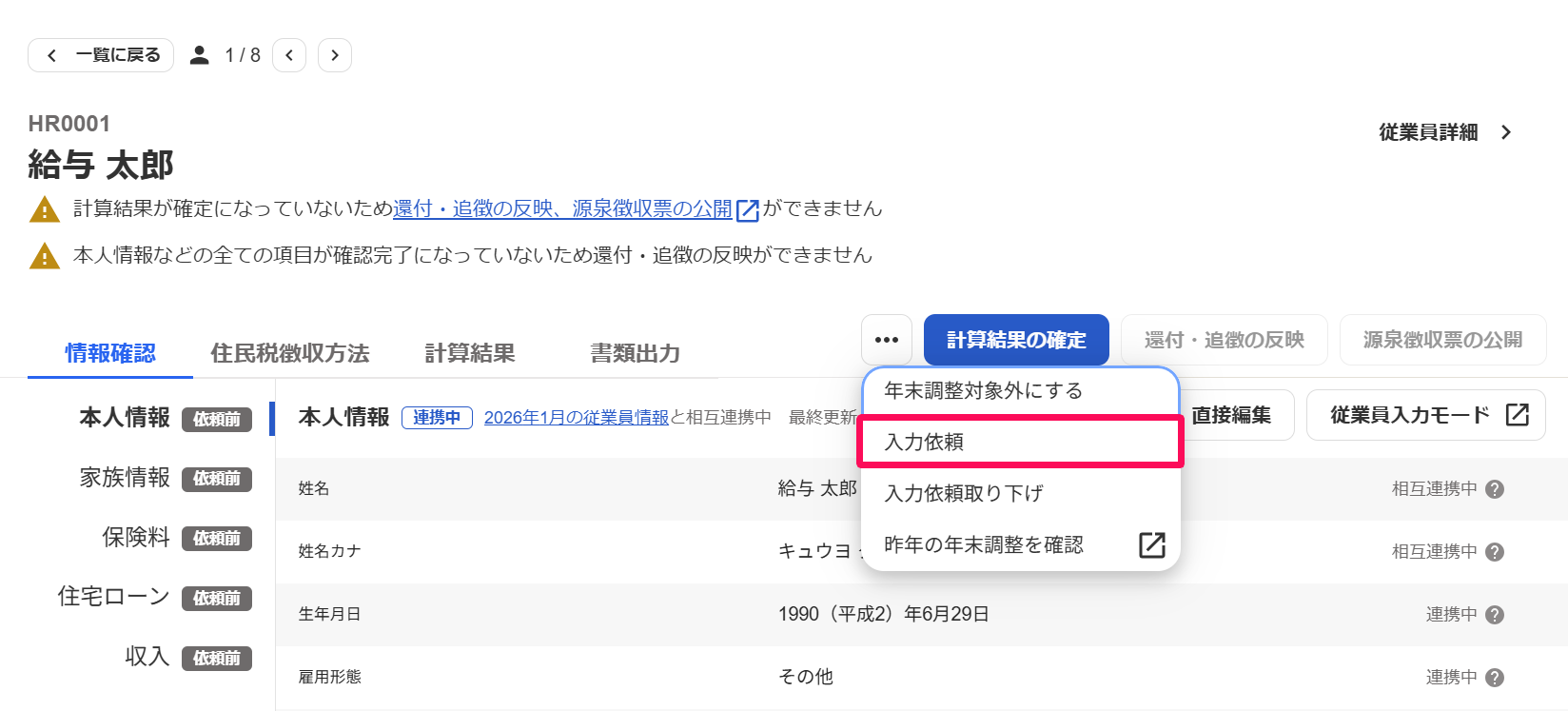Select 収入 in side navigation
Image resolution: width=1568 pixels, height=711 pixels.
[147, 657]
